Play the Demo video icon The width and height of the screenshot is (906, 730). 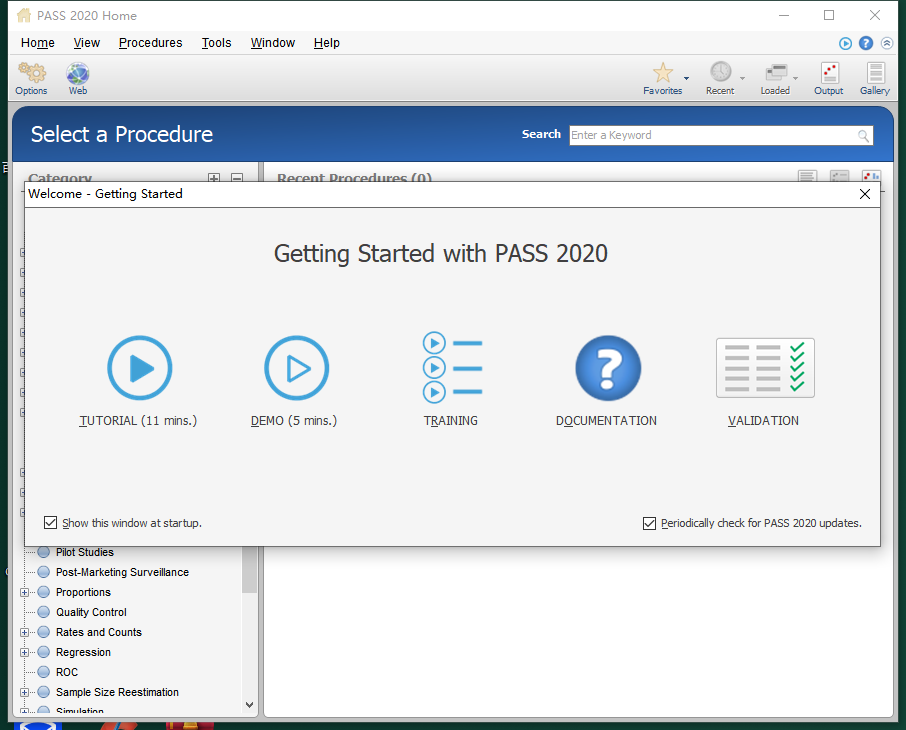pos(296,368)
